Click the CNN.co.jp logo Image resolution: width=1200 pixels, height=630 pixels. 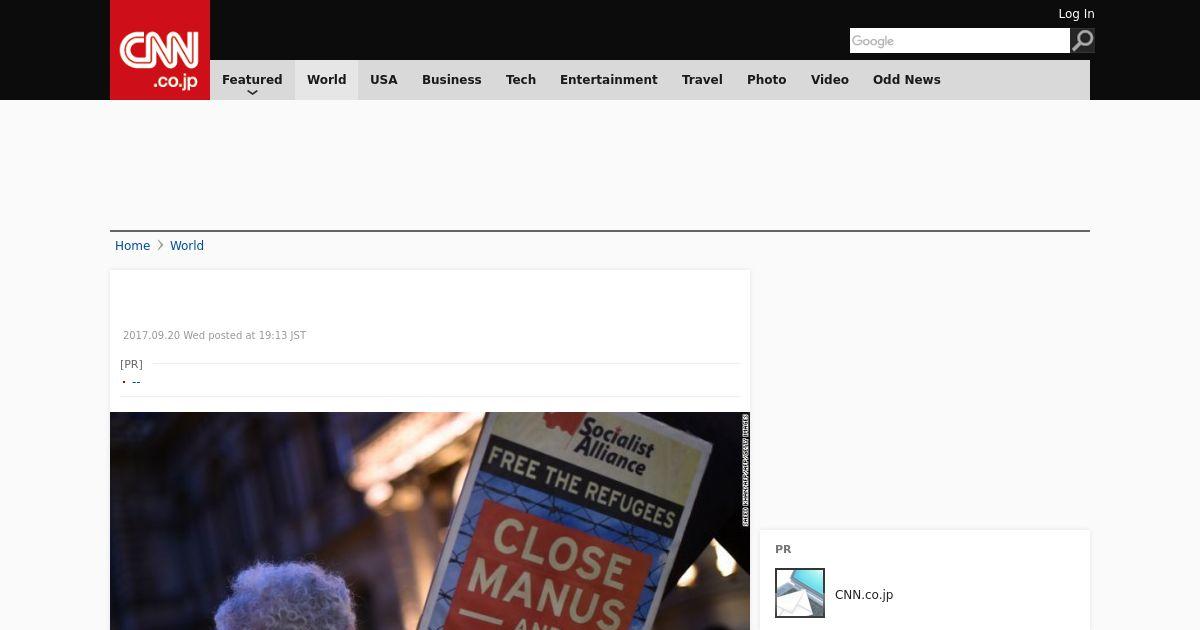coord(160,50)
